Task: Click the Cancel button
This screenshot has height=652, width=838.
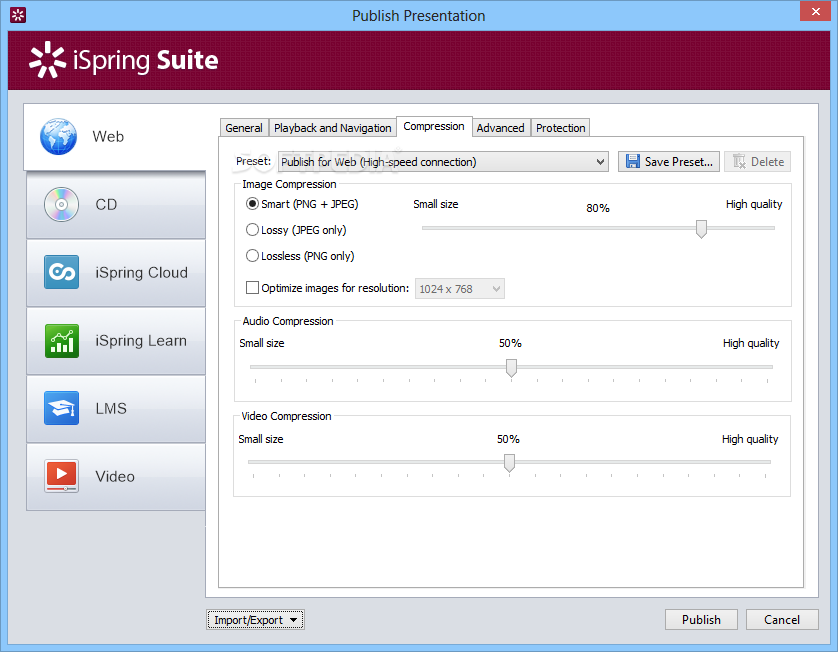Action: point(782,619)
